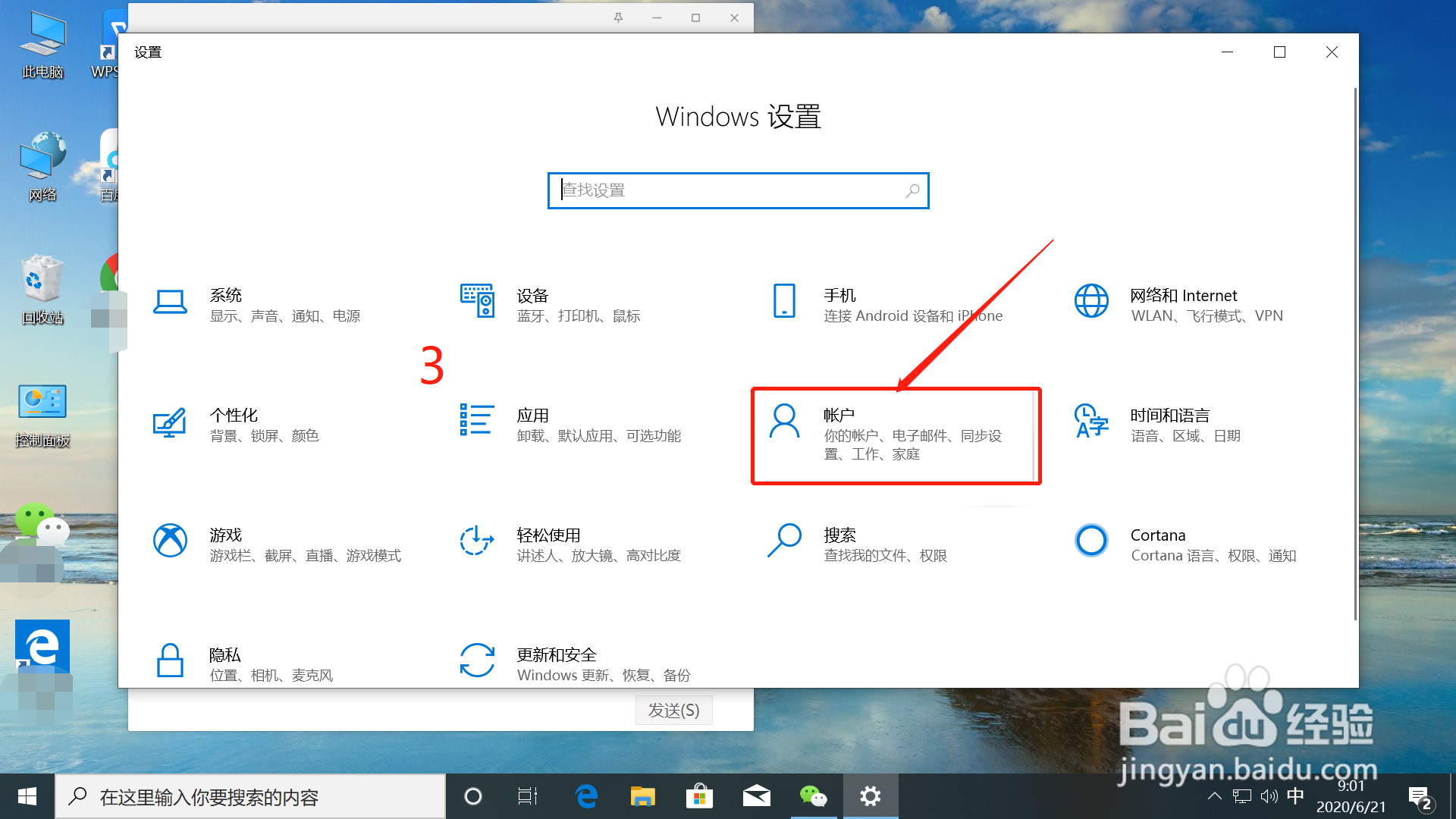The image size is (1456, 819).
Task: Open 轻松使用 accessibility icon
Action: click(477, 541)
